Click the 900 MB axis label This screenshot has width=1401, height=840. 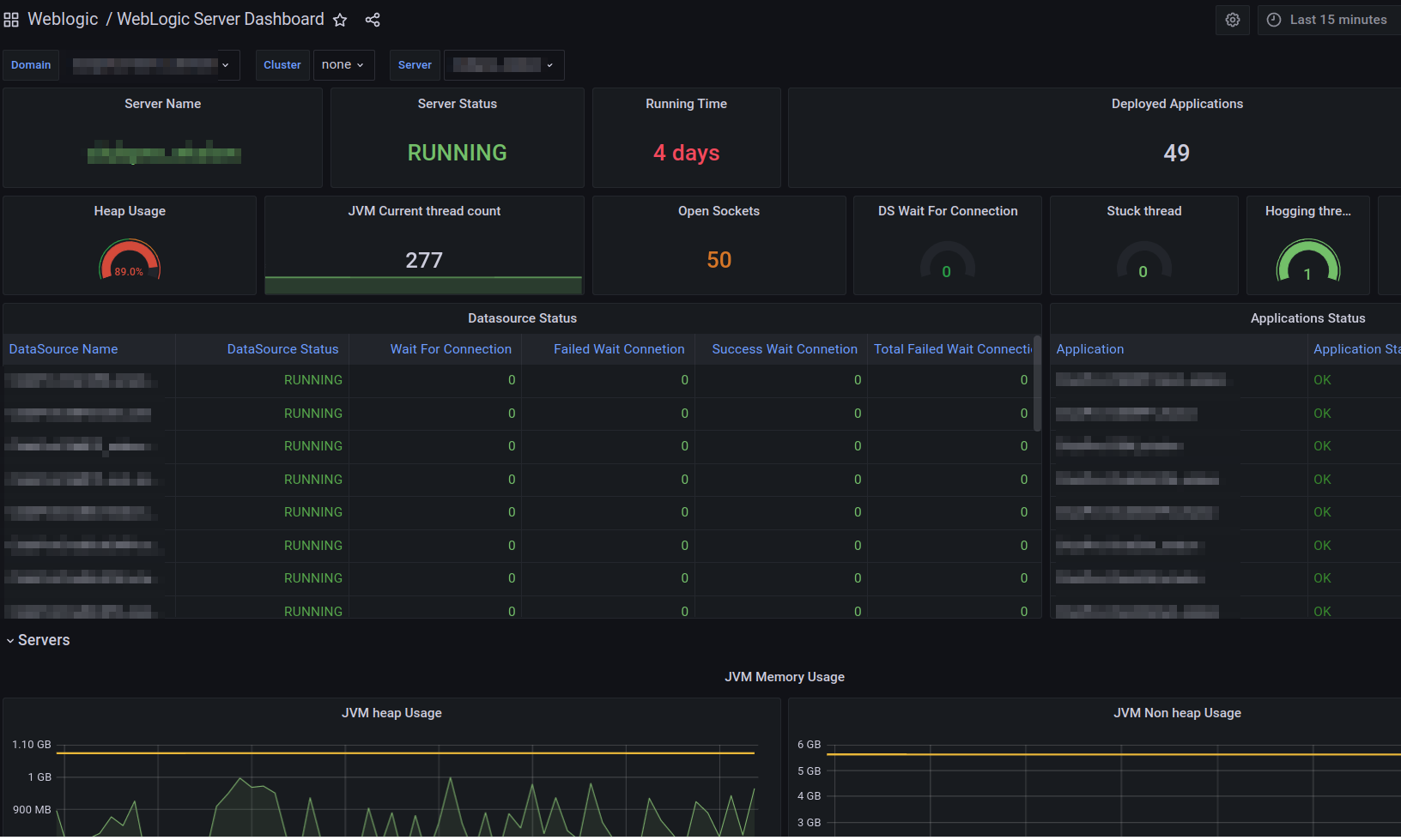click(x=32, y=810)
